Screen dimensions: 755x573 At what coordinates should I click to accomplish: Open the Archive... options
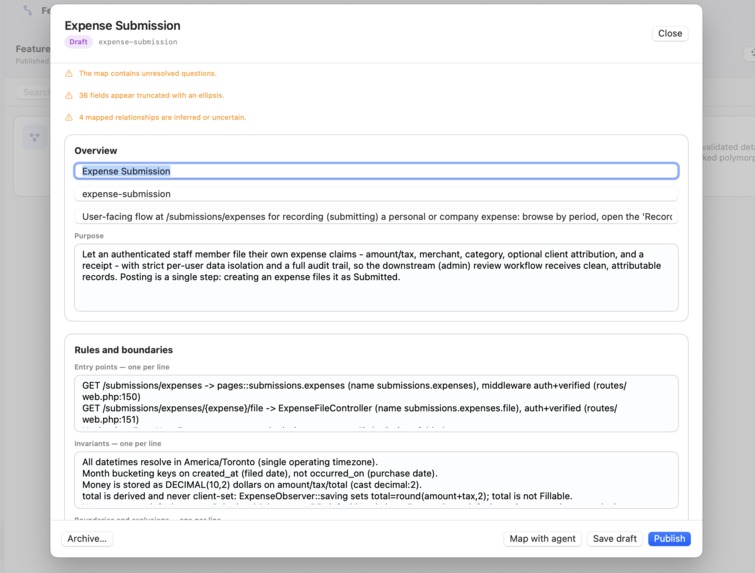coord(87,538)
